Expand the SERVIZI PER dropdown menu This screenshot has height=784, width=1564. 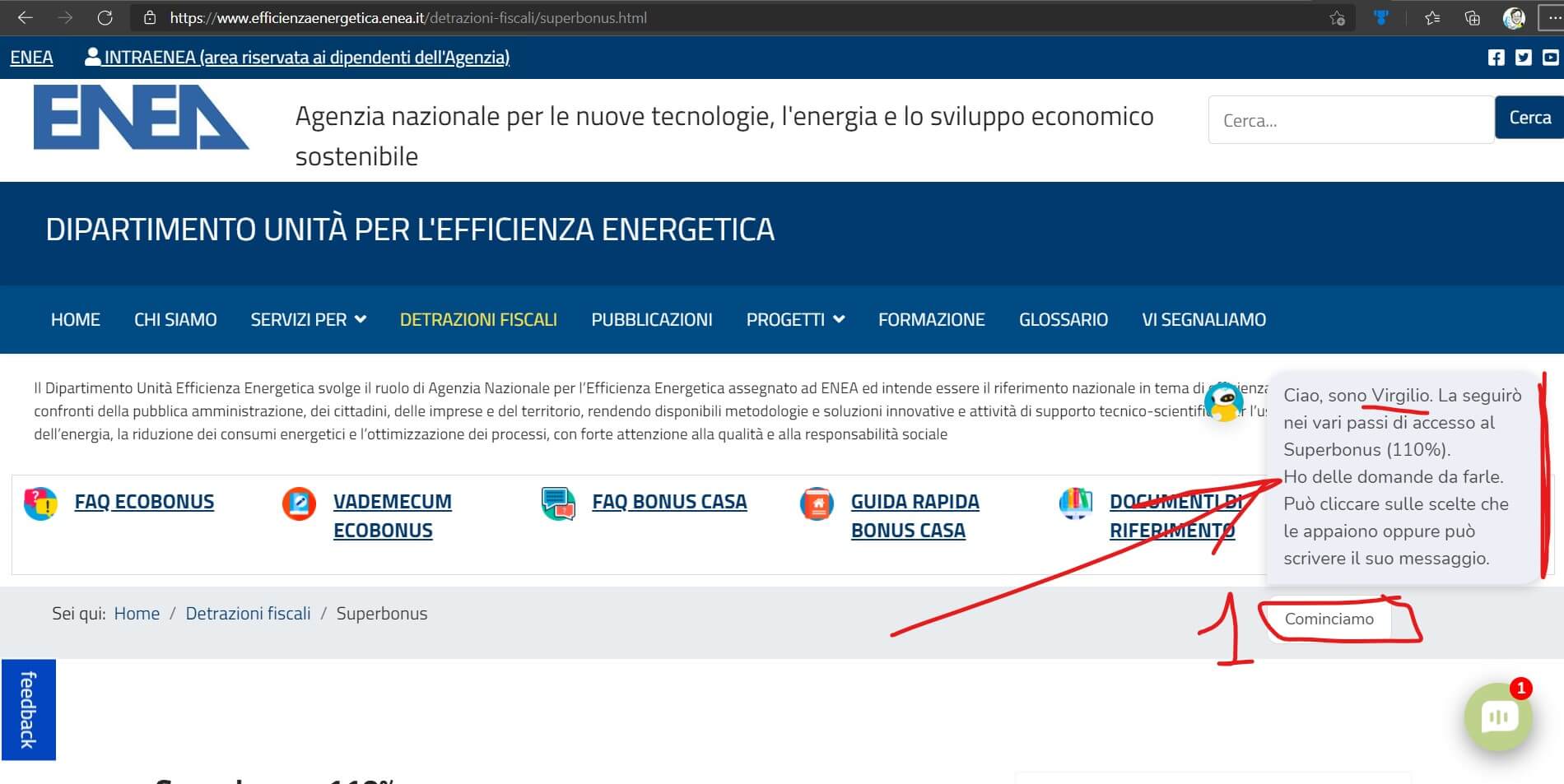[x=308, y=320]
